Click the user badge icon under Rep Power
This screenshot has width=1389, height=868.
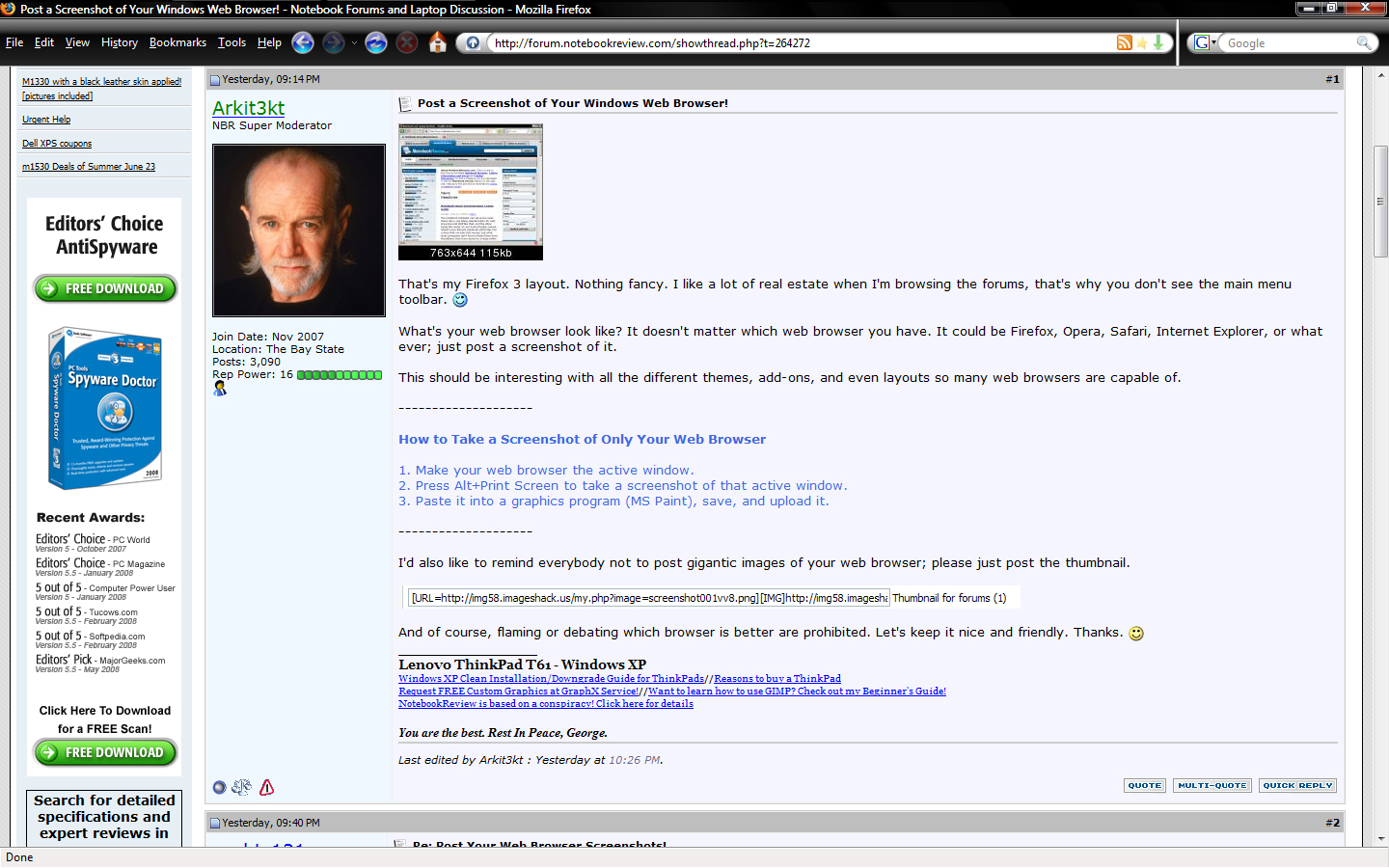pos(220,388)
